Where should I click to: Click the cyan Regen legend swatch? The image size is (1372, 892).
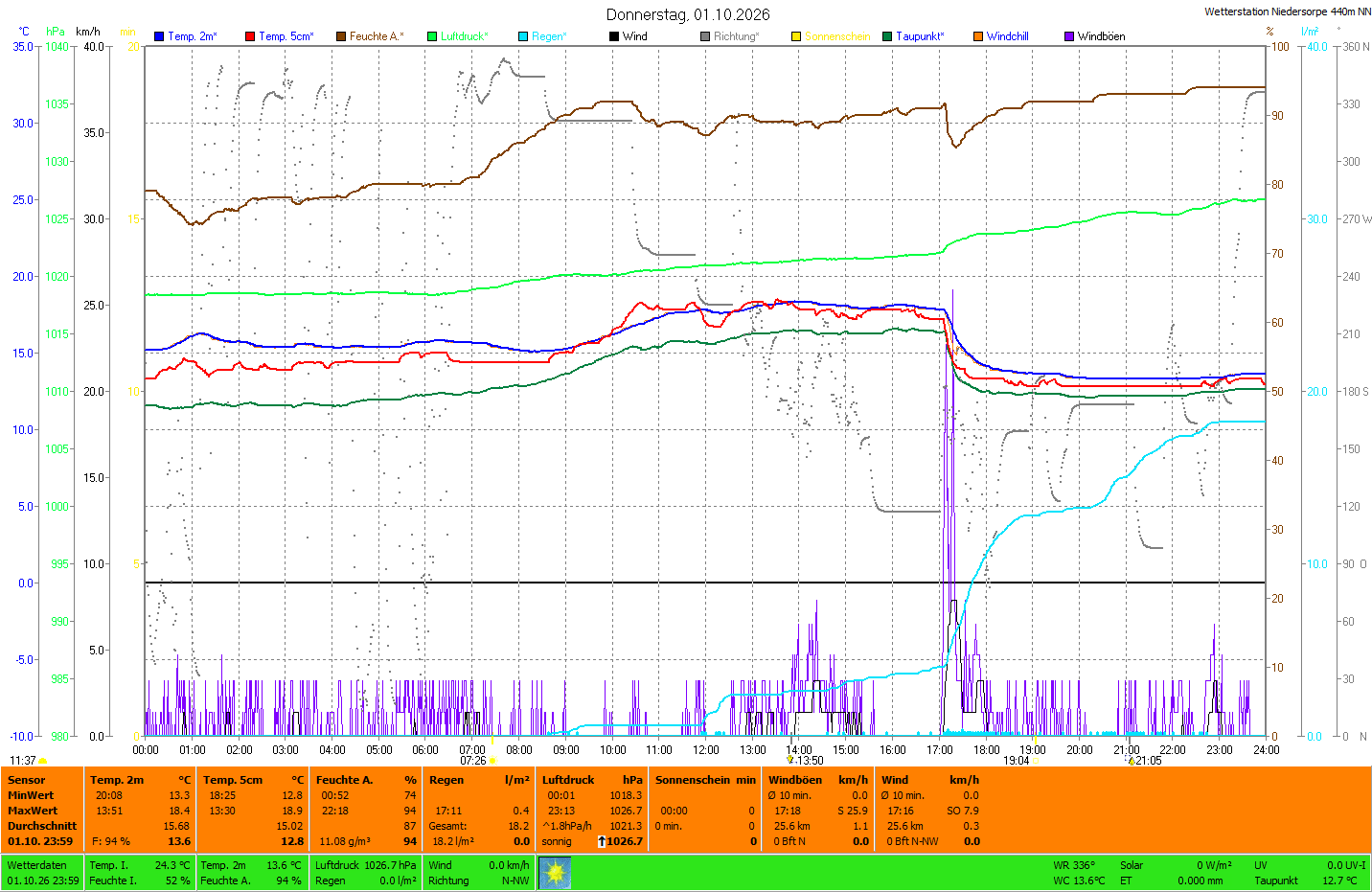coord(523,36)
